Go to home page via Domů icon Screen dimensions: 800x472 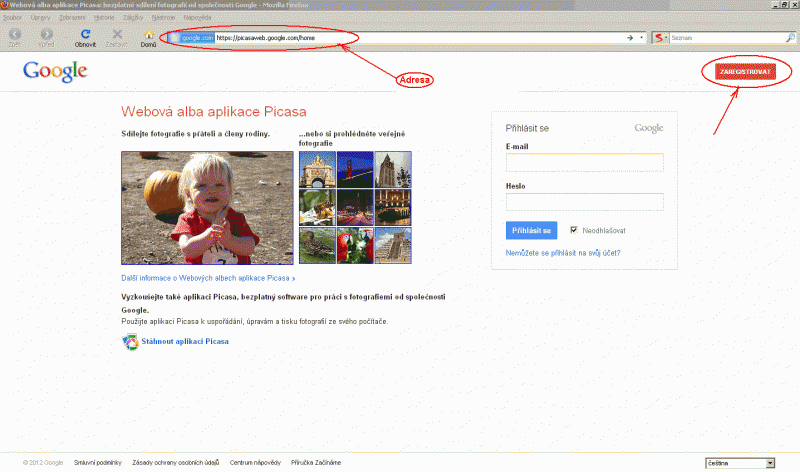pyautogui.click(x=148, y=34)
